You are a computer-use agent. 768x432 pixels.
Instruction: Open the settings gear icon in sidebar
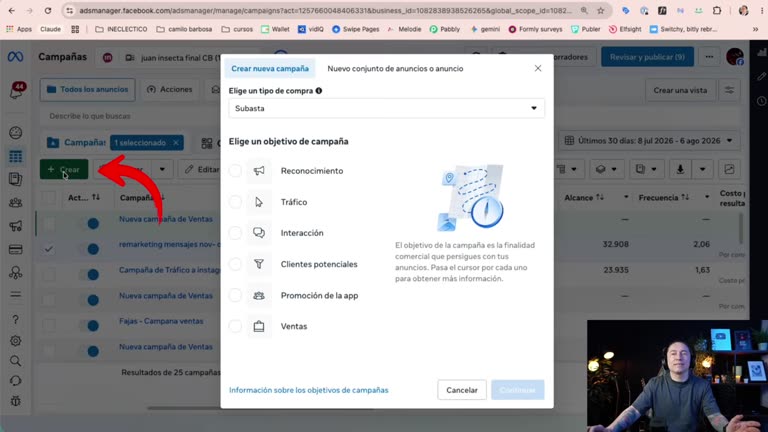pyautogui.click(x=16, y=340)
